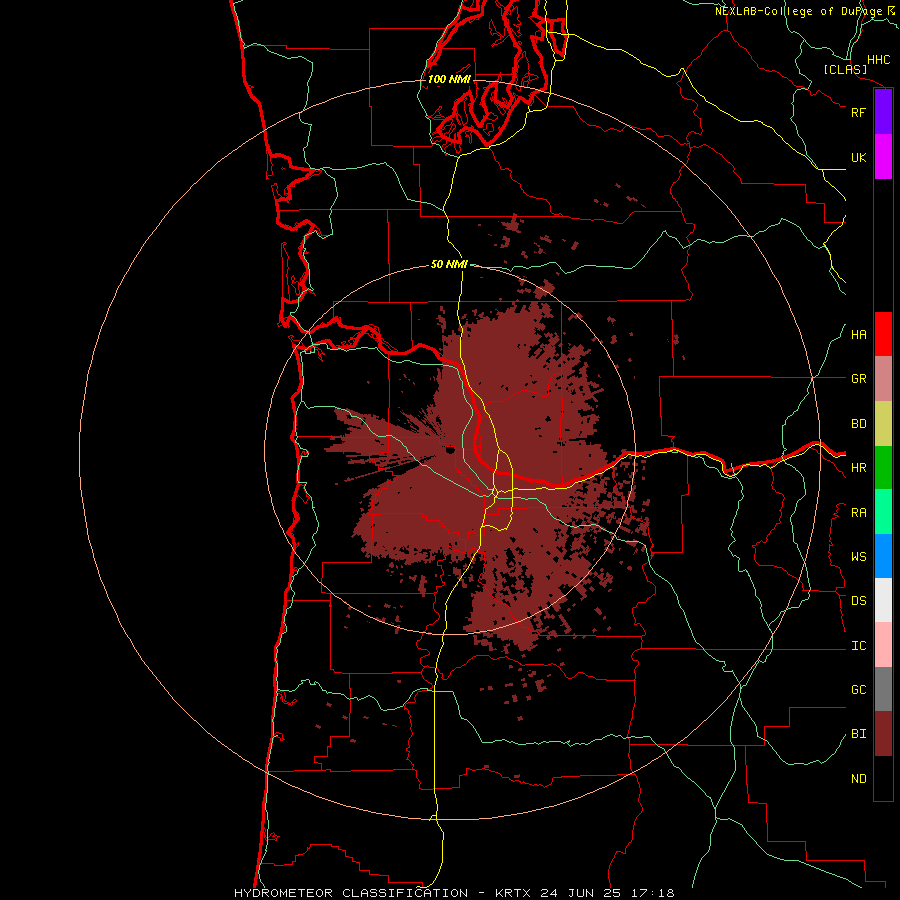Click the 100 NMI range ring label
Image resolution: width=900 pixels, height=900 pixels.
(x=449, y=79)
